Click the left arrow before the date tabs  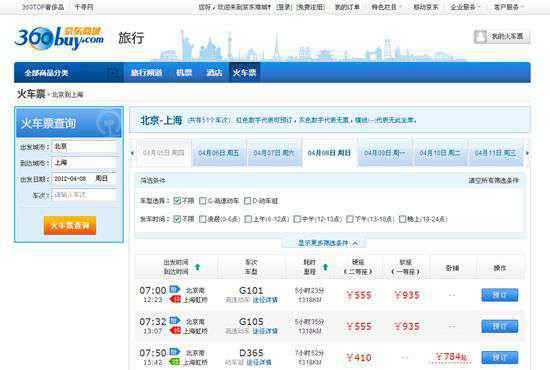(x=132, y=153)
